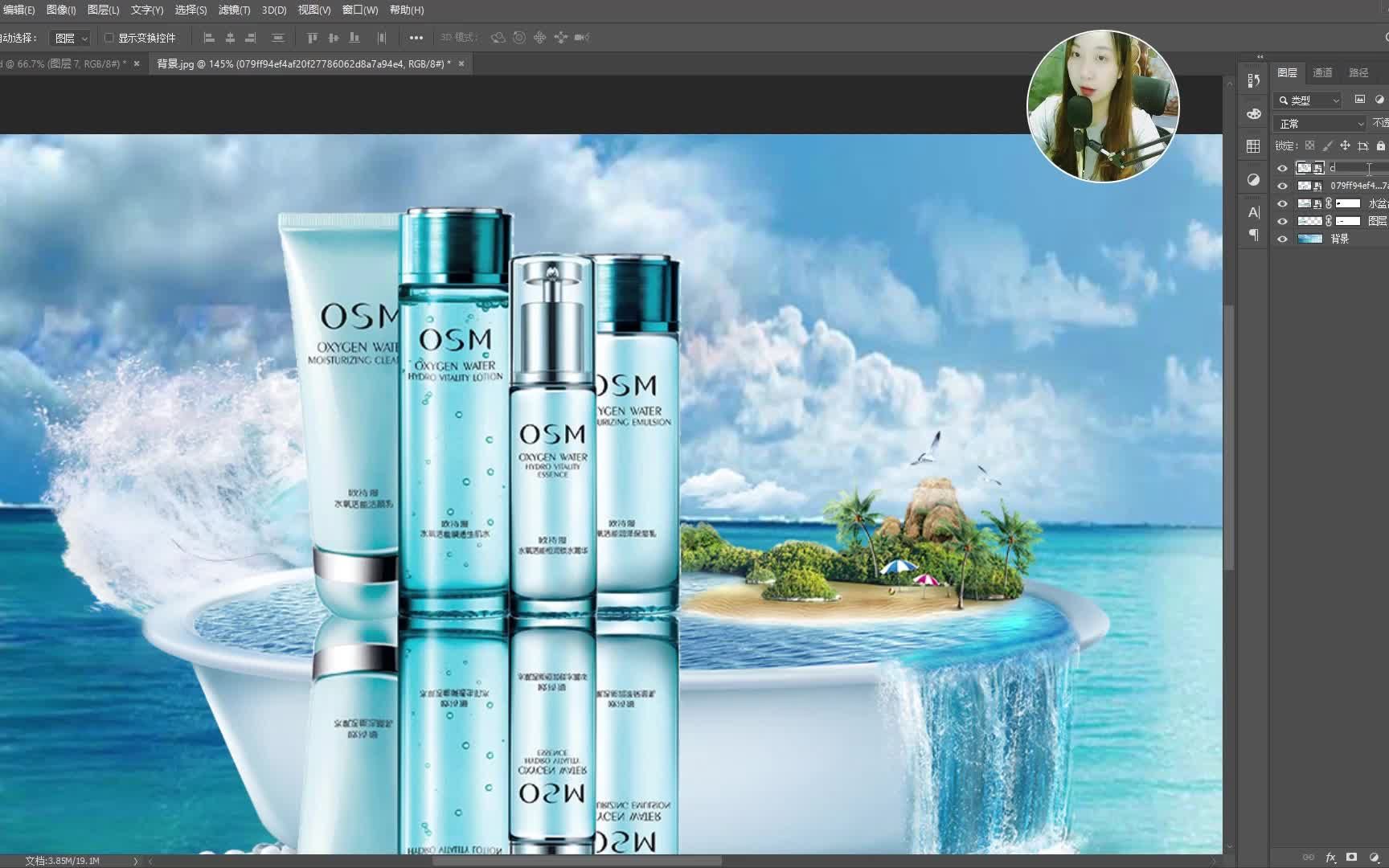Open the Color palette panel icon
Screen dimensions: 1389x868
click(x=1253, y=113)
